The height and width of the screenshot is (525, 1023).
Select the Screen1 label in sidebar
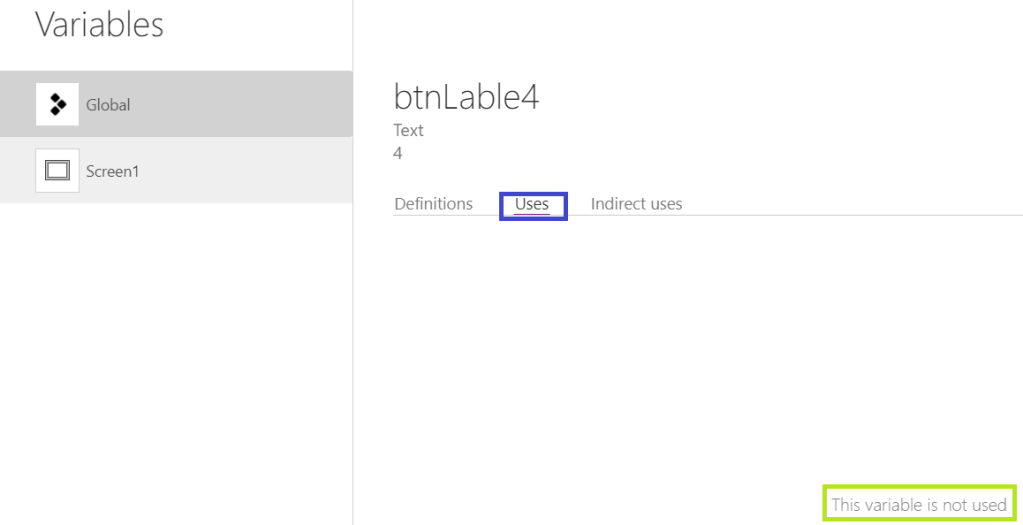(x=112, y=171)
